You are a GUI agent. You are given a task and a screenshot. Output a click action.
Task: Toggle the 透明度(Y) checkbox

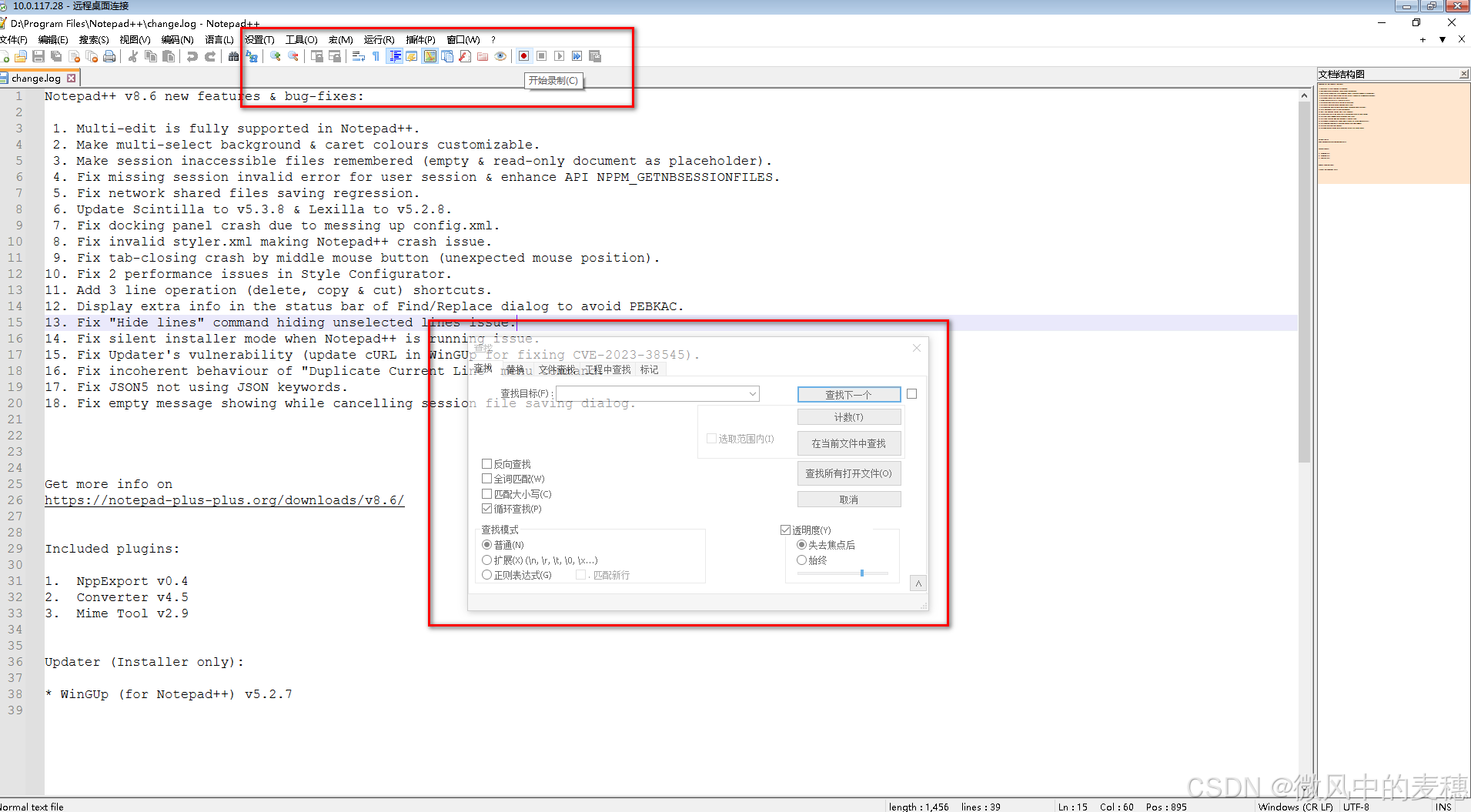[x=785, y=530]
